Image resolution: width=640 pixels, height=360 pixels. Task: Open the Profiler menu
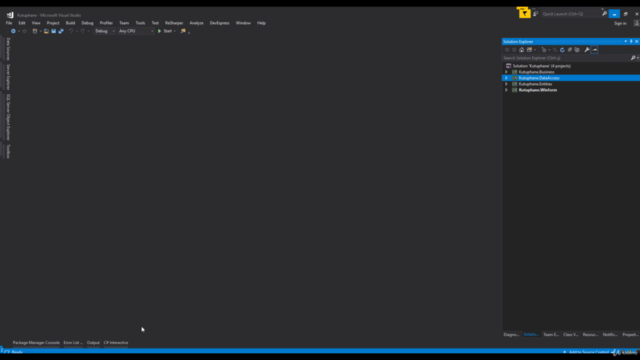[x=106, y=23]
